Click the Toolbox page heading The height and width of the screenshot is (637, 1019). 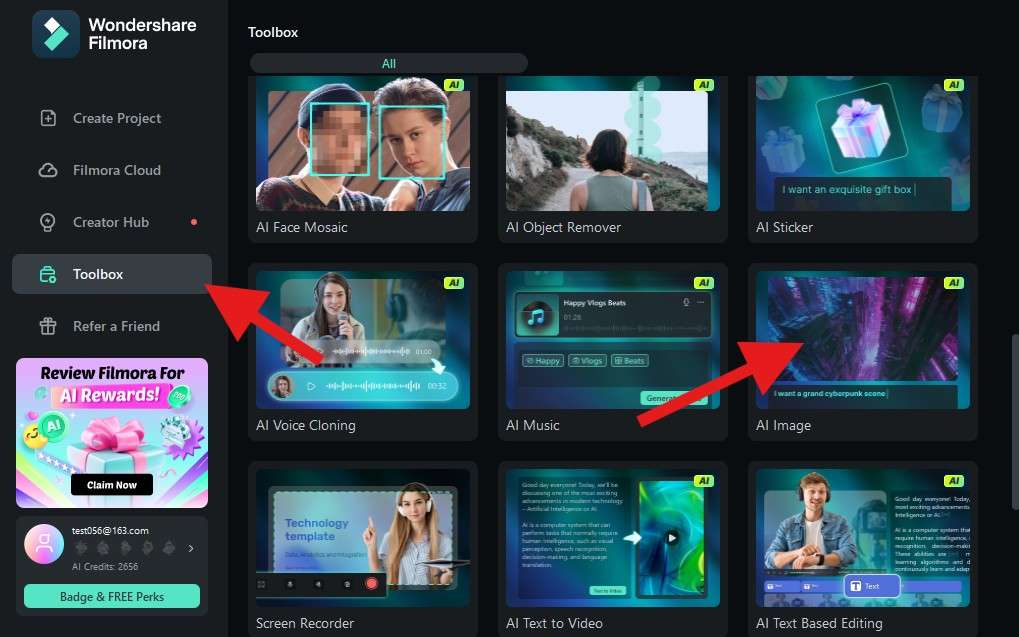(x=273, y=32)
